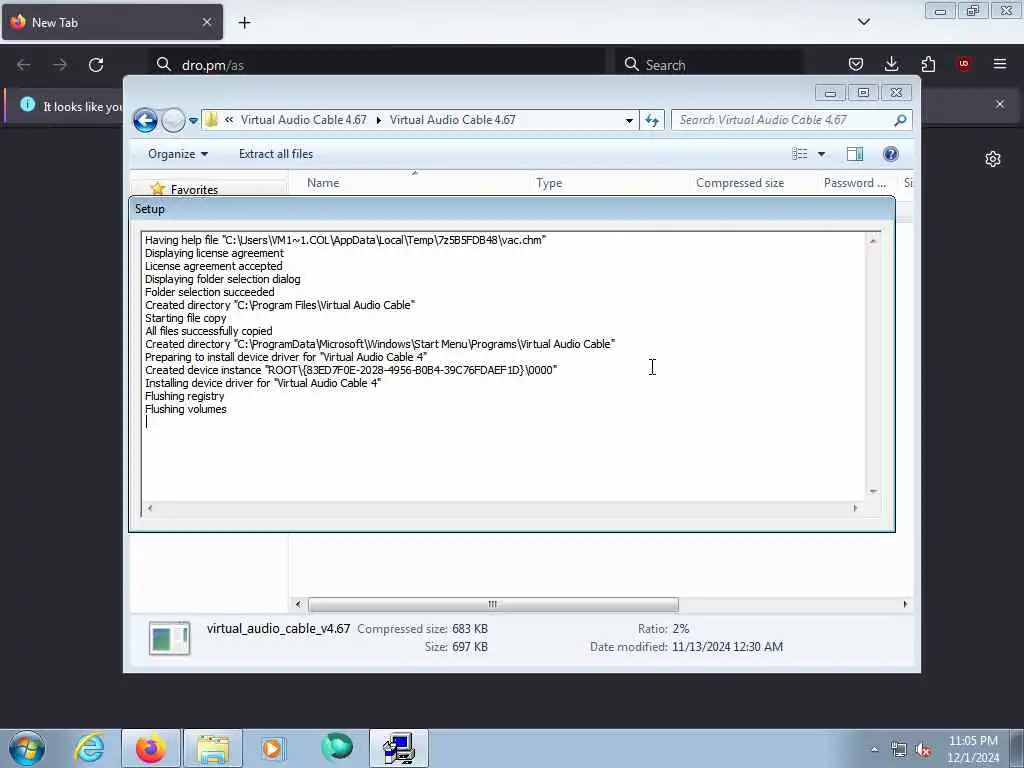Click the Setup log scroll up arrow
Image resolution: width=1024 pixels, height=768 pixels.
coord(873,241)
